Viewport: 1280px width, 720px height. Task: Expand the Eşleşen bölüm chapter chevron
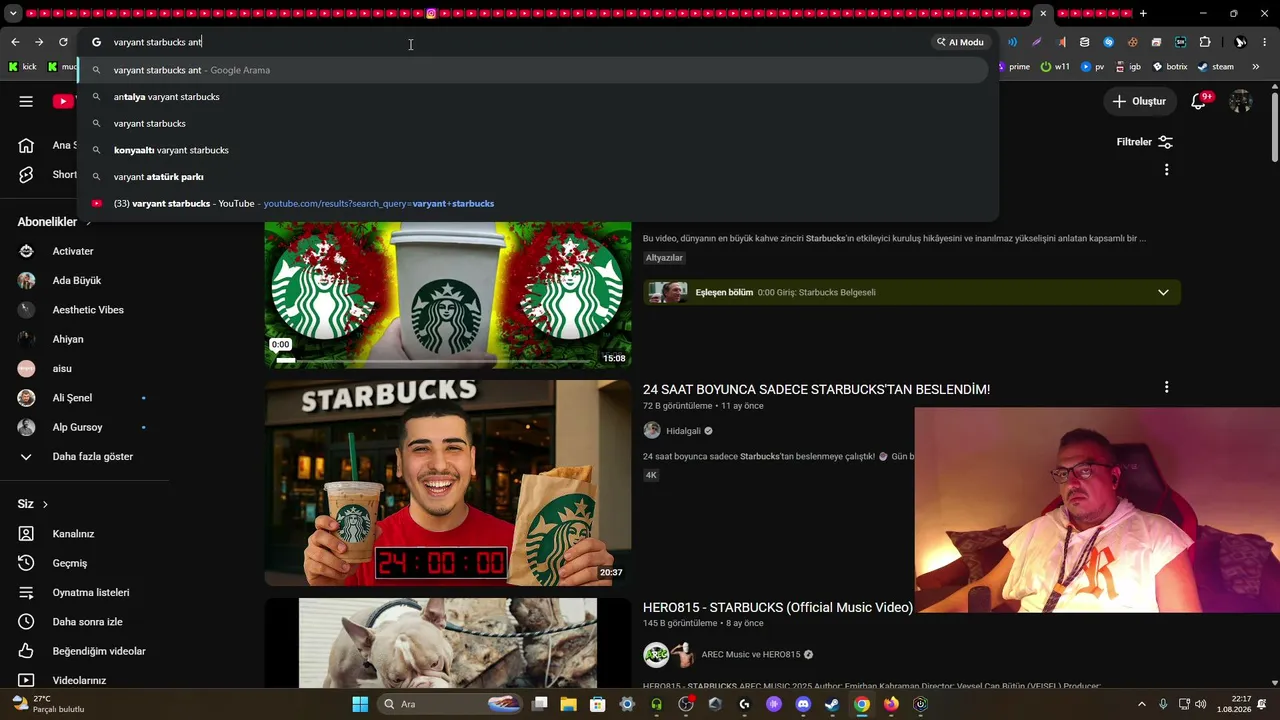point(1163,292)
